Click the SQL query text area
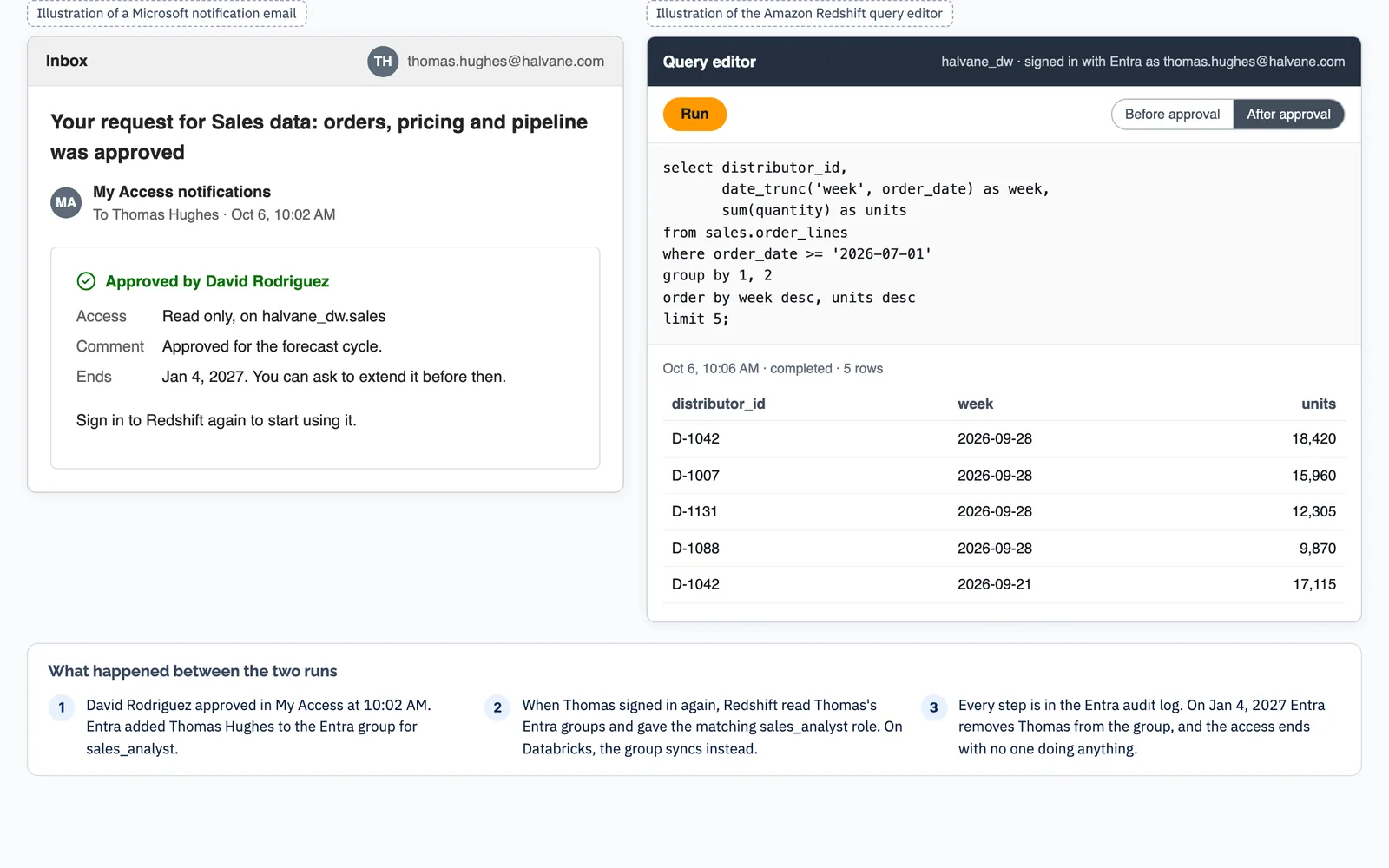 tap(1004, 243)
